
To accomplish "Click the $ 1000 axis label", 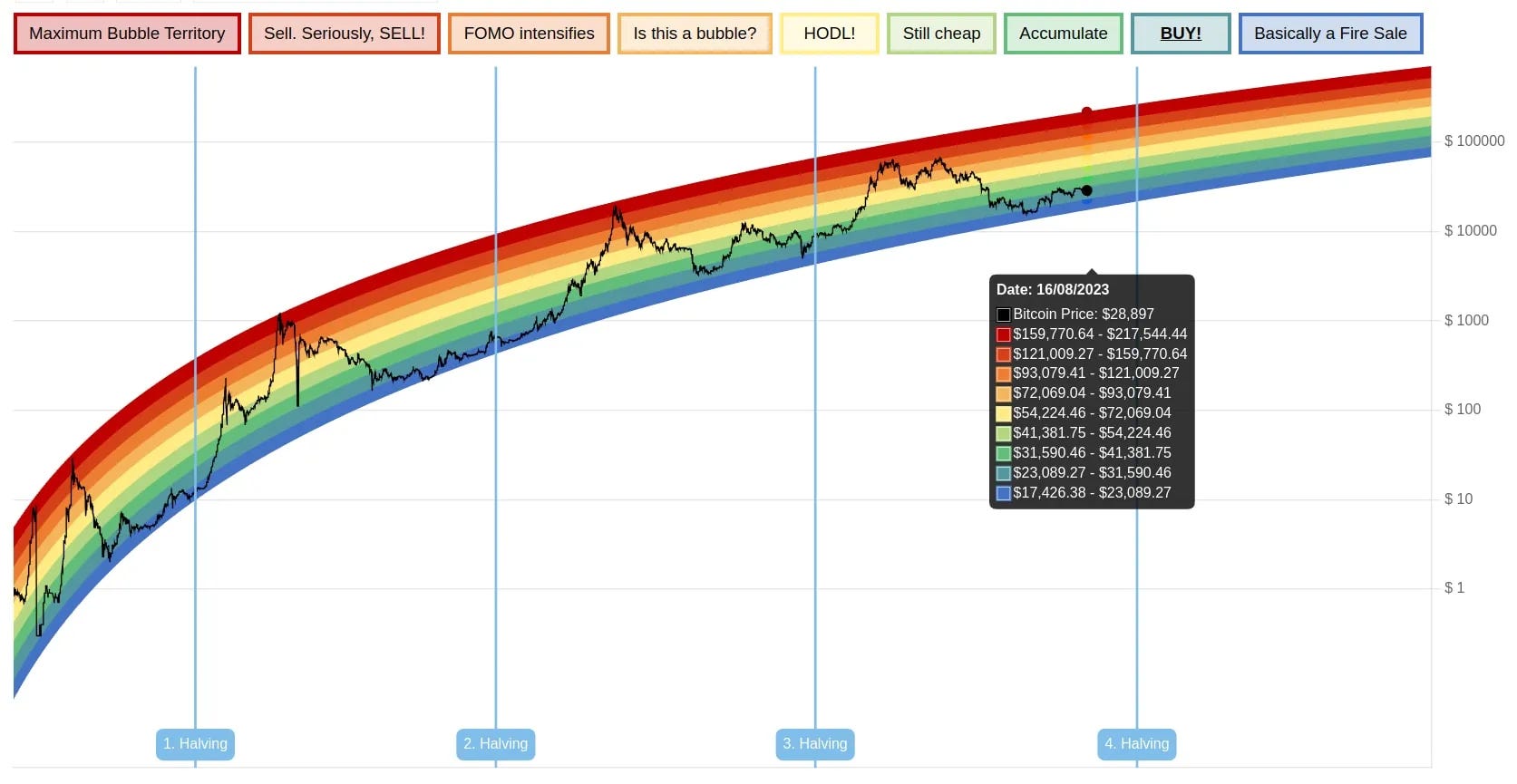I will (x=1466, y=321).
